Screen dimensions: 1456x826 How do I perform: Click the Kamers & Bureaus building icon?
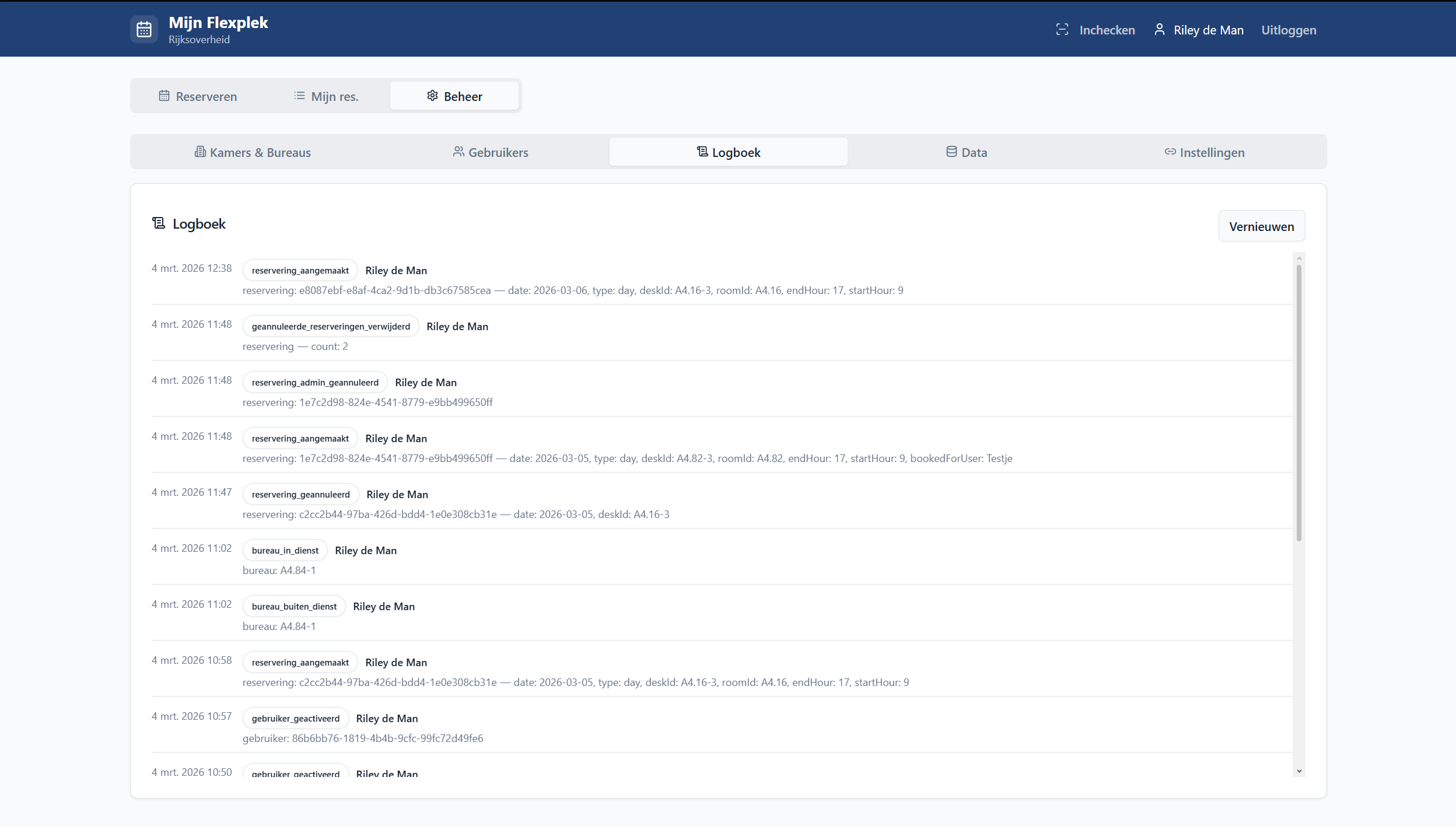coord(200,152)
